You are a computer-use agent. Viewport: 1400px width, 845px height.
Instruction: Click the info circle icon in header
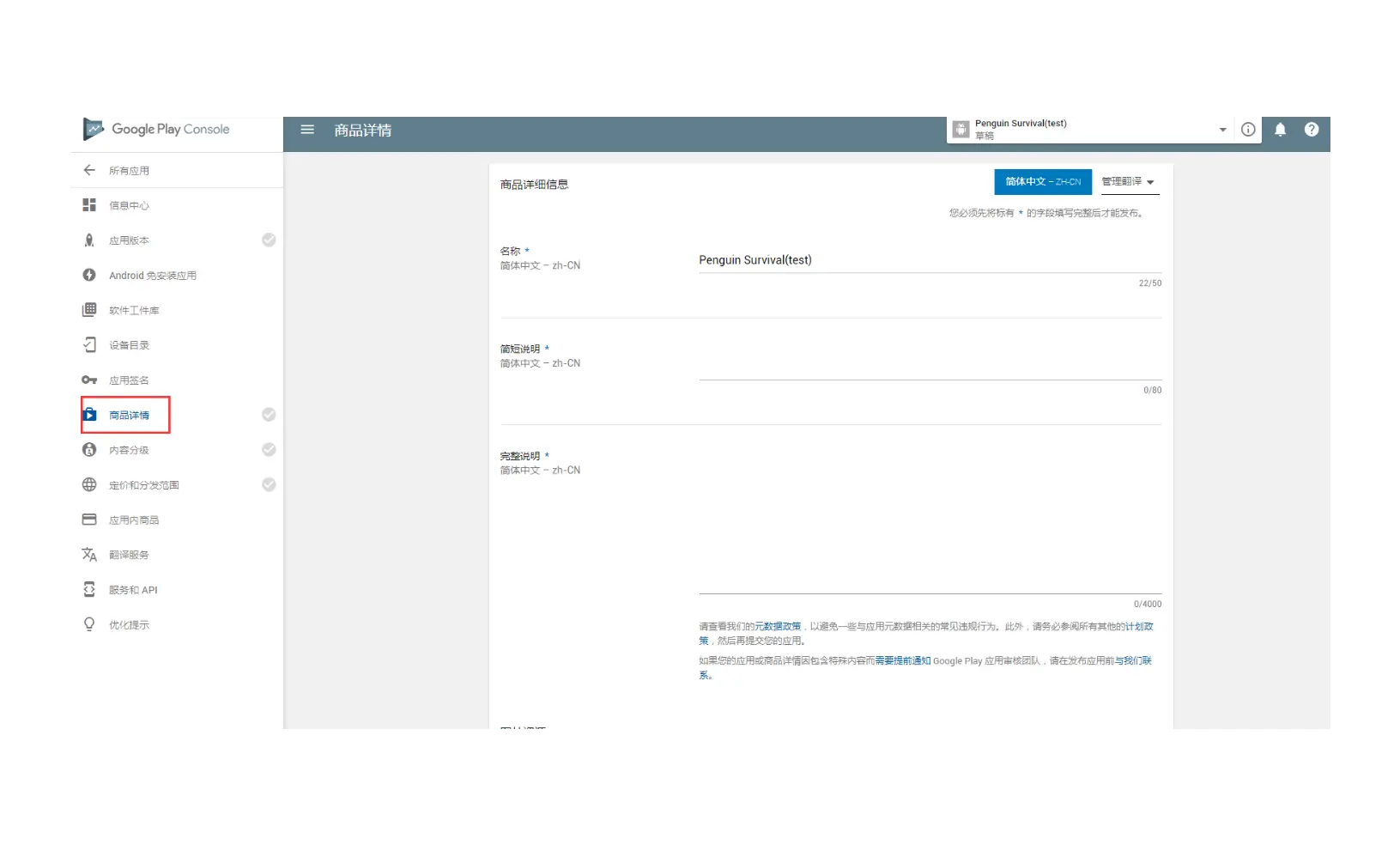1248,130
